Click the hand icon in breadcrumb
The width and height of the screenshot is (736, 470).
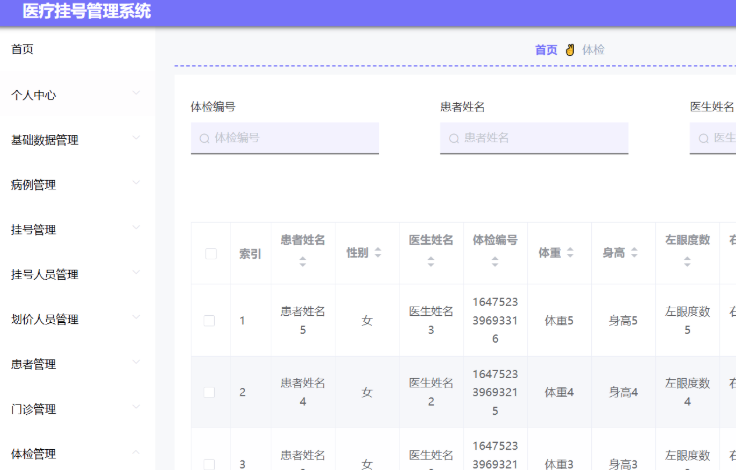(x=570, y=50)
